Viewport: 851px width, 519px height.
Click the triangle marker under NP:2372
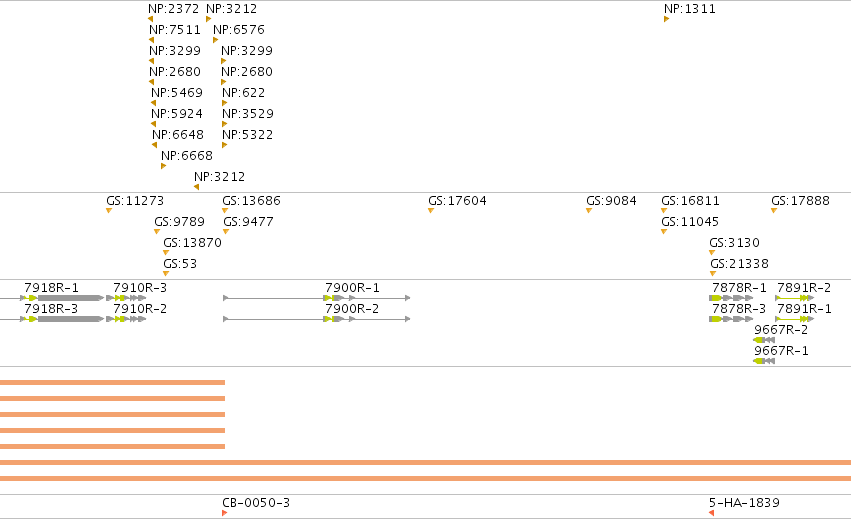tap(150, 19)
